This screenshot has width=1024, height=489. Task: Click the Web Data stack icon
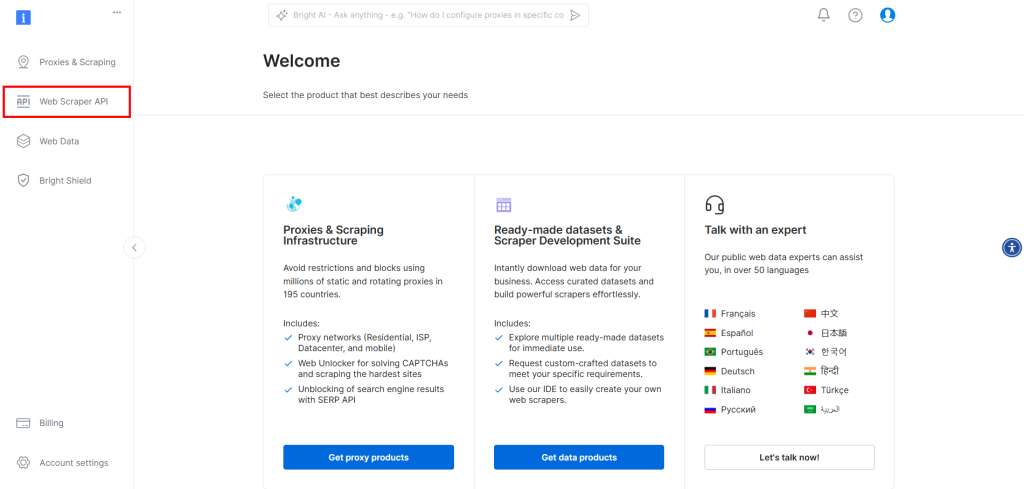point(24,141)
